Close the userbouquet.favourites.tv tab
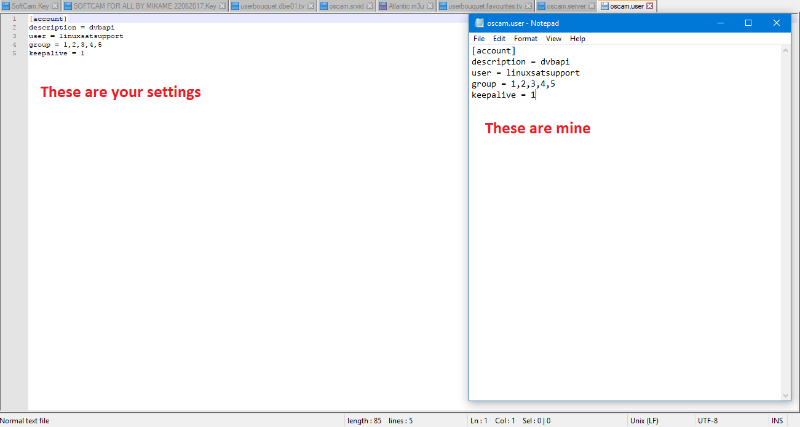This screenshot has height=427, width=800. coord(528,6)
